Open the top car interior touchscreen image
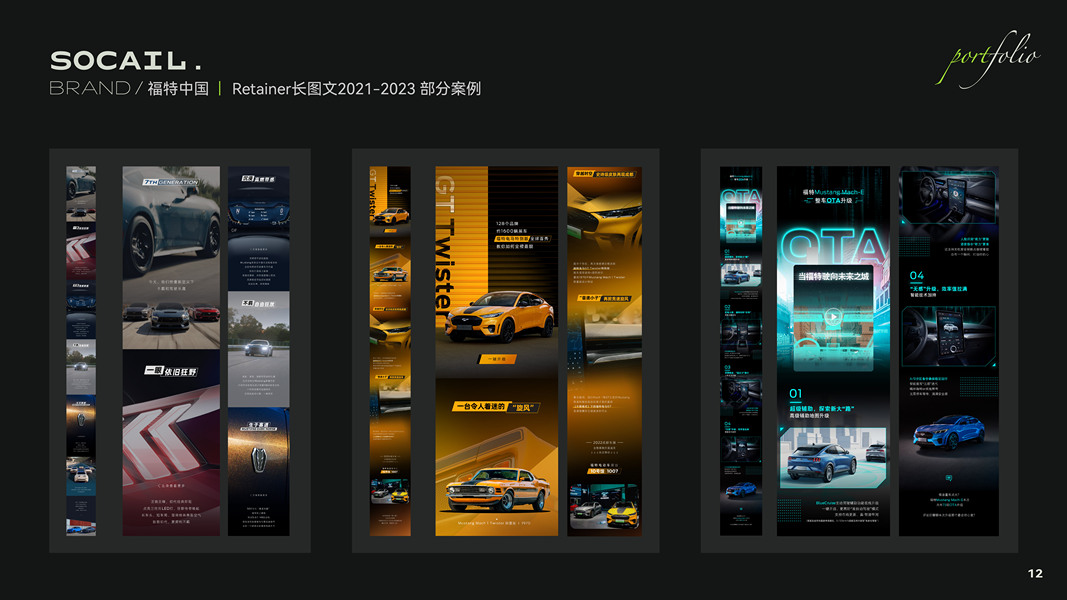Image resolution: width=1067 pixels, height=600 pixels. [x=949, y=197]
